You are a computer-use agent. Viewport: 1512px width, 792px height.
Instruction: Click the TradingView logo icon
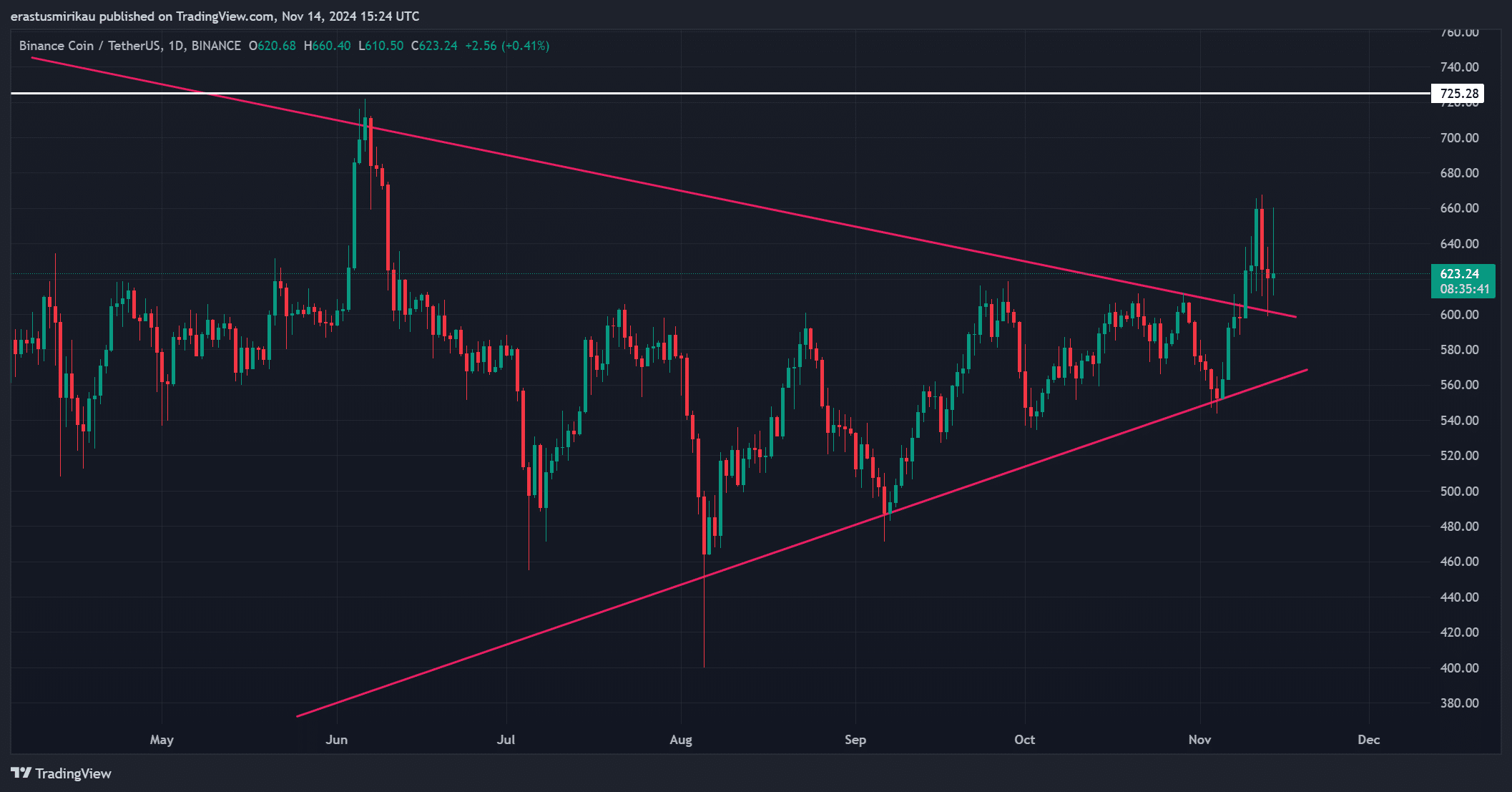point(21,773)
